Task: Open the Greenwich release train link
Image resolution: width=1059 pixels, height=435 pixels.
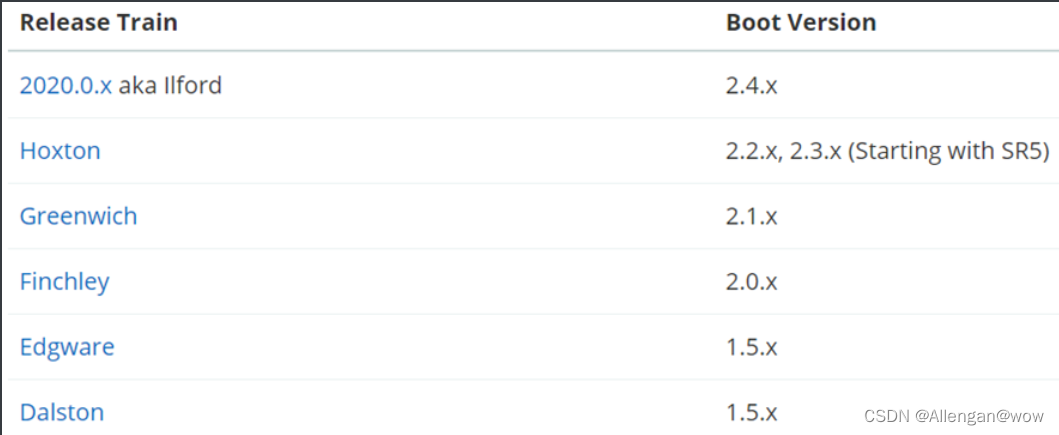Action: pyautogui.click(x=78, y=216)
